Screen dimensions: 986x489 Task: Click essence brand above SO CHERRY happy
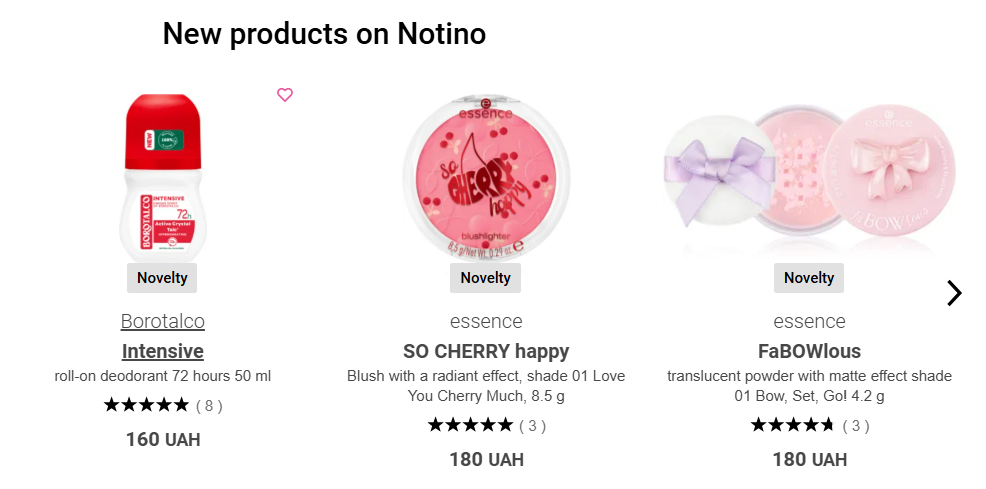tap(485, 321)
